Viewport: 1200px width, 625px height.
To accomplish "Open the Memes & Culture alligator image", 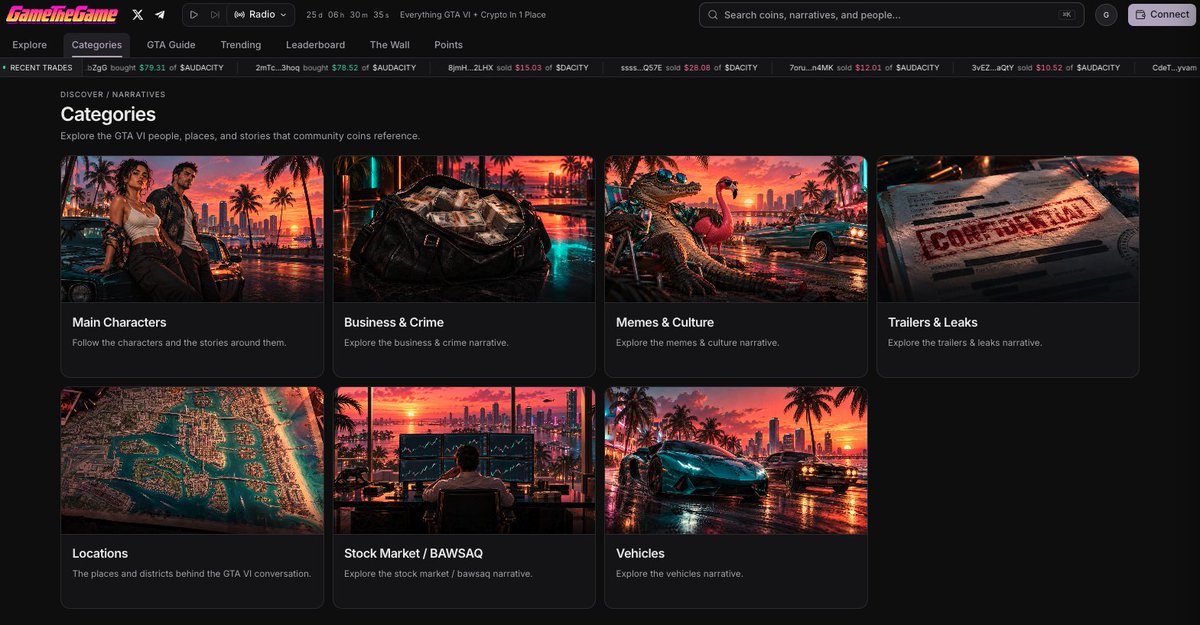I will (x=736, y=229).
